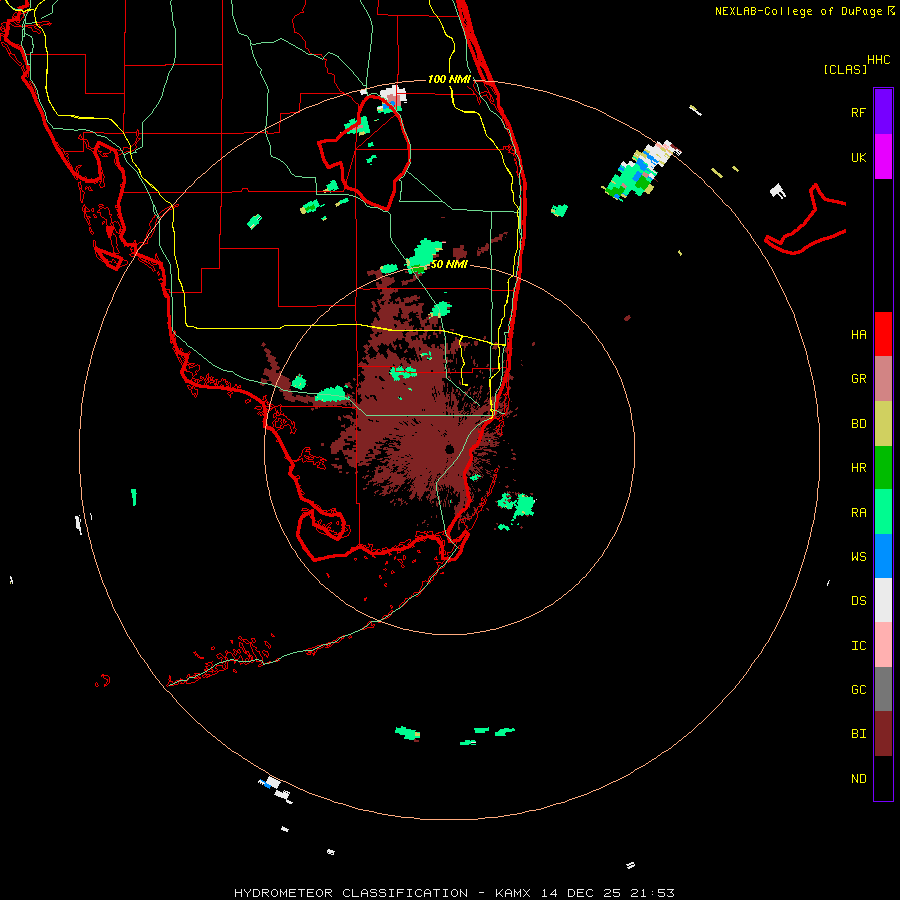
Task: Click the NEXLAB-College of DuPage credit text
Action: [x=798, y=11]
